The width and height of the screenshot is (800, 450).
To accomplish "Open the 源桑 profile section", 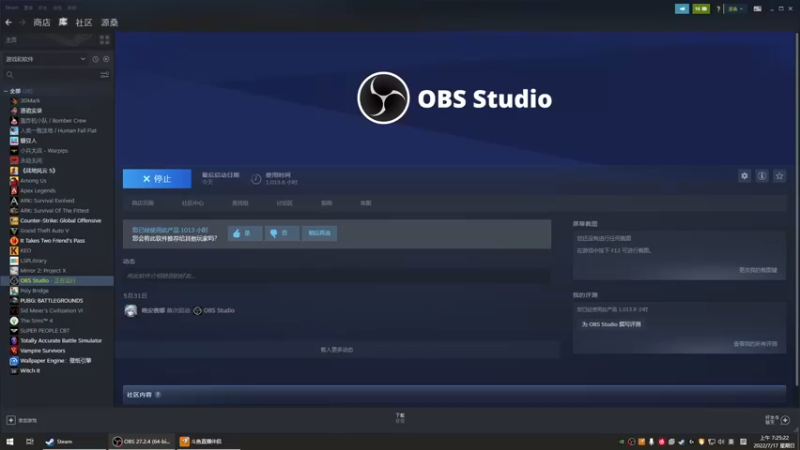I will (x=109, y=22).
